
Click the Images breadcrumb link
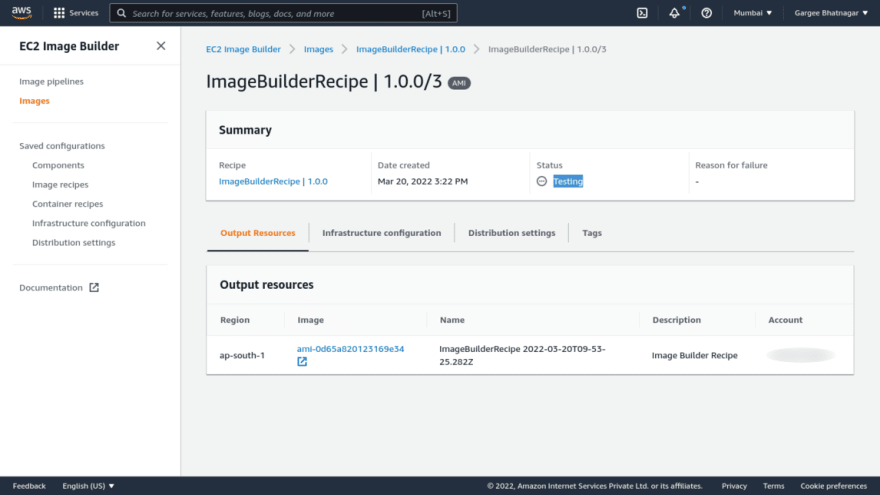318,49
